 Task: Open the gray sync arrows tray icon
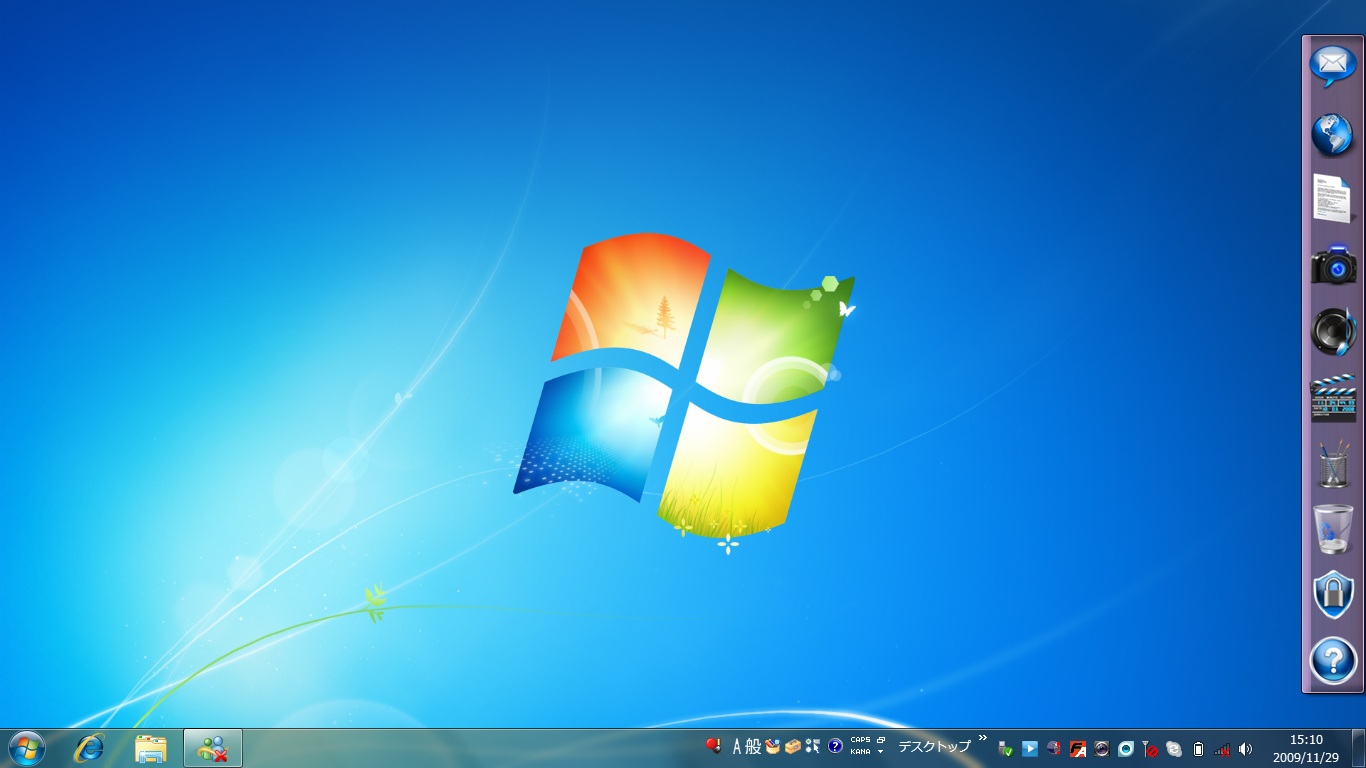tap(1174, 748)
